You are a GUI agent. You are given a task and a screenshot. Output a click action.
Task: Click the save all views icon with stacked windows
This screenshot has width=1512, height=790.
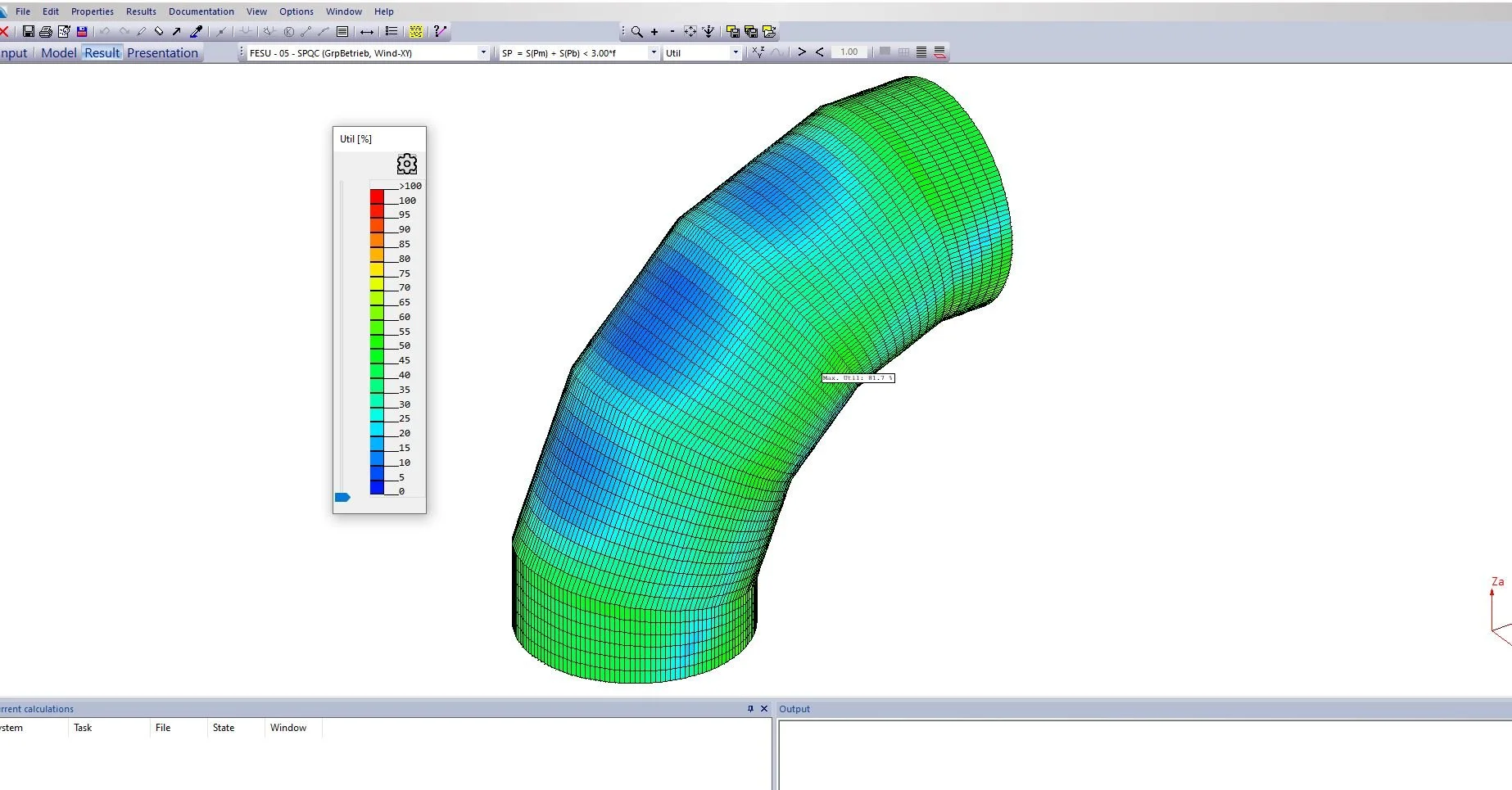751,32
